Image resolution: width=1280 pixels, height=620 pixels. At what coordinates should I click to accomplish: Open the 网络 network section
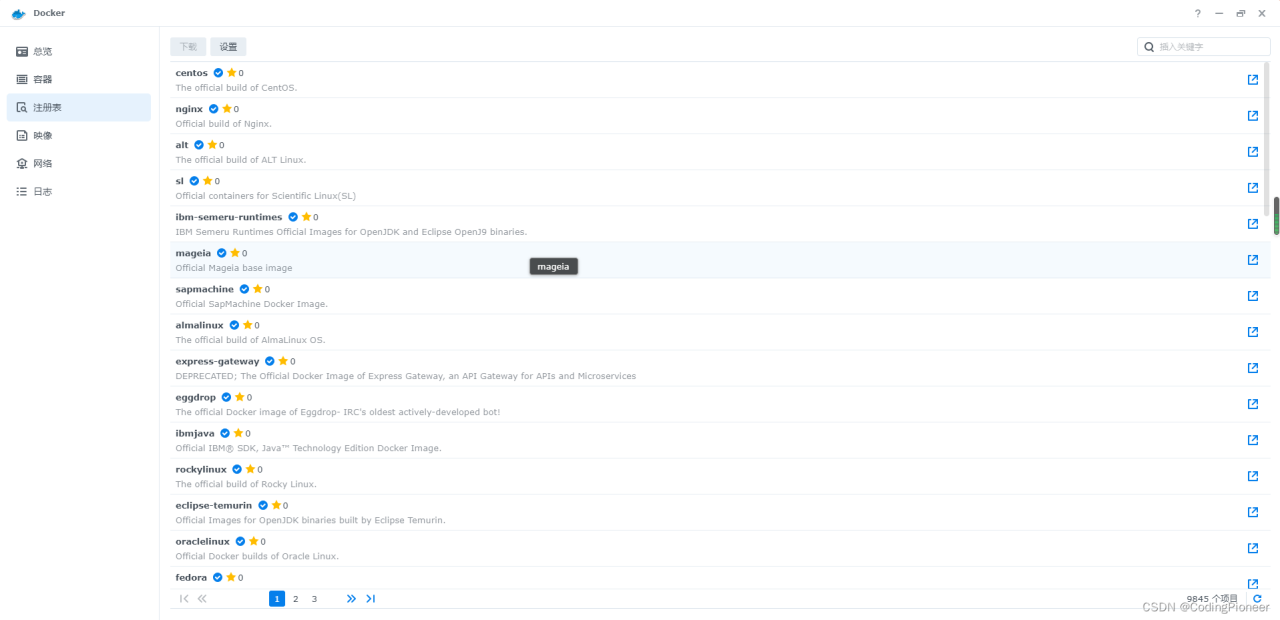[79, 163]
